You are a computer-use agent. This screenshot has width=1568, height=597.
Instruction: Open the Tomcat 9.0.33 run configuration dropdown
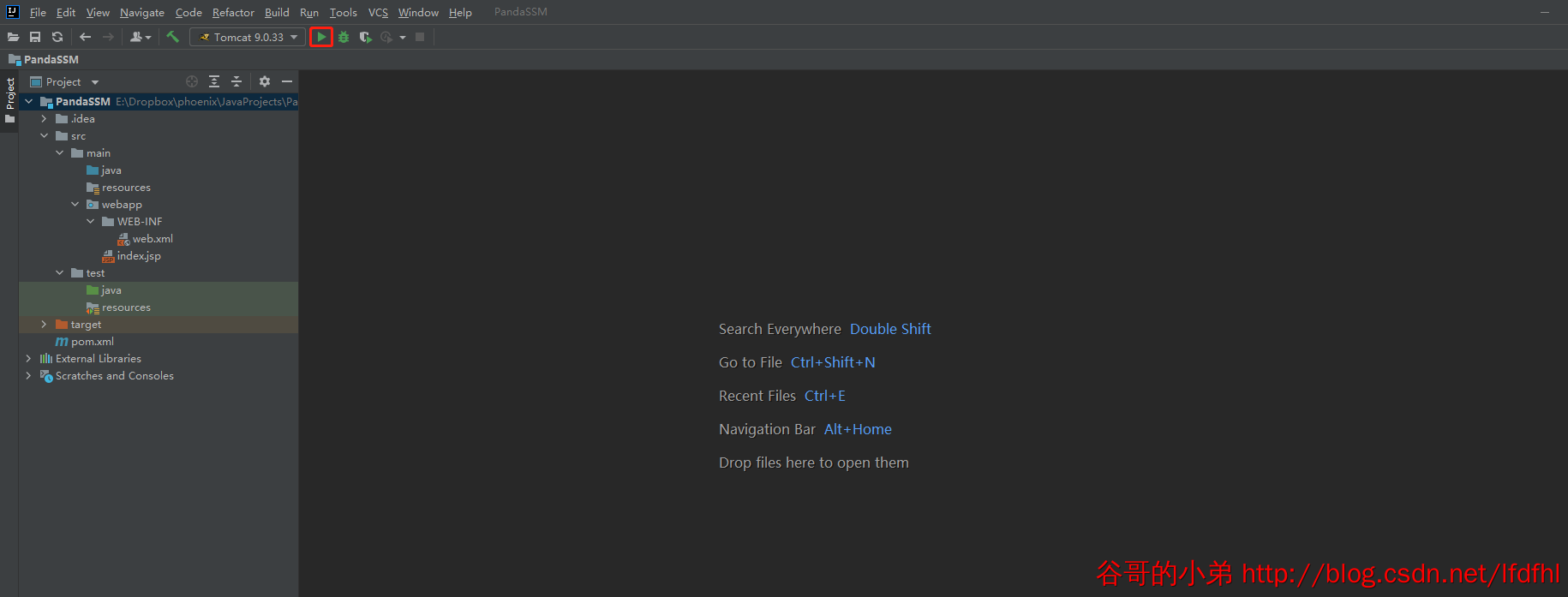click(248, 37)
